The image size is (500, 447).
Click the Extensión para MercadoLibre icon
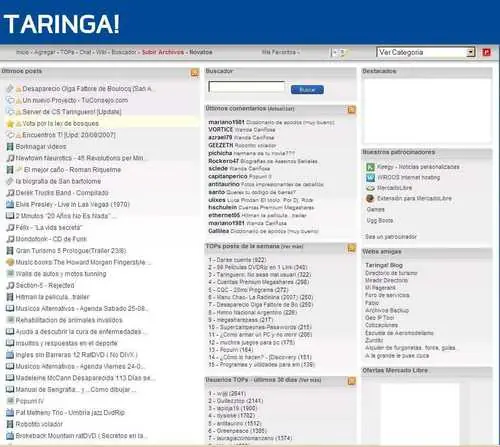coord(370,199)
